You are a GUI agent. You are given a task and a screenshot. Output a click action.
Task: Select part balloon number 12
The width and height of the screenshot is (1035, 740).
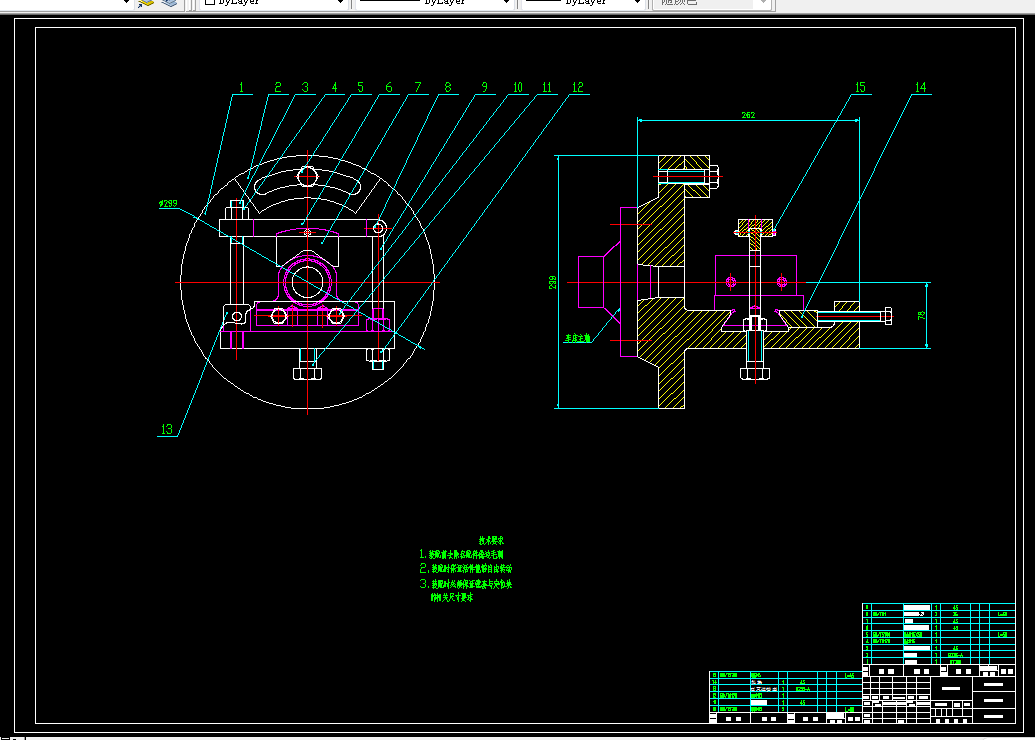coord(578,87)
